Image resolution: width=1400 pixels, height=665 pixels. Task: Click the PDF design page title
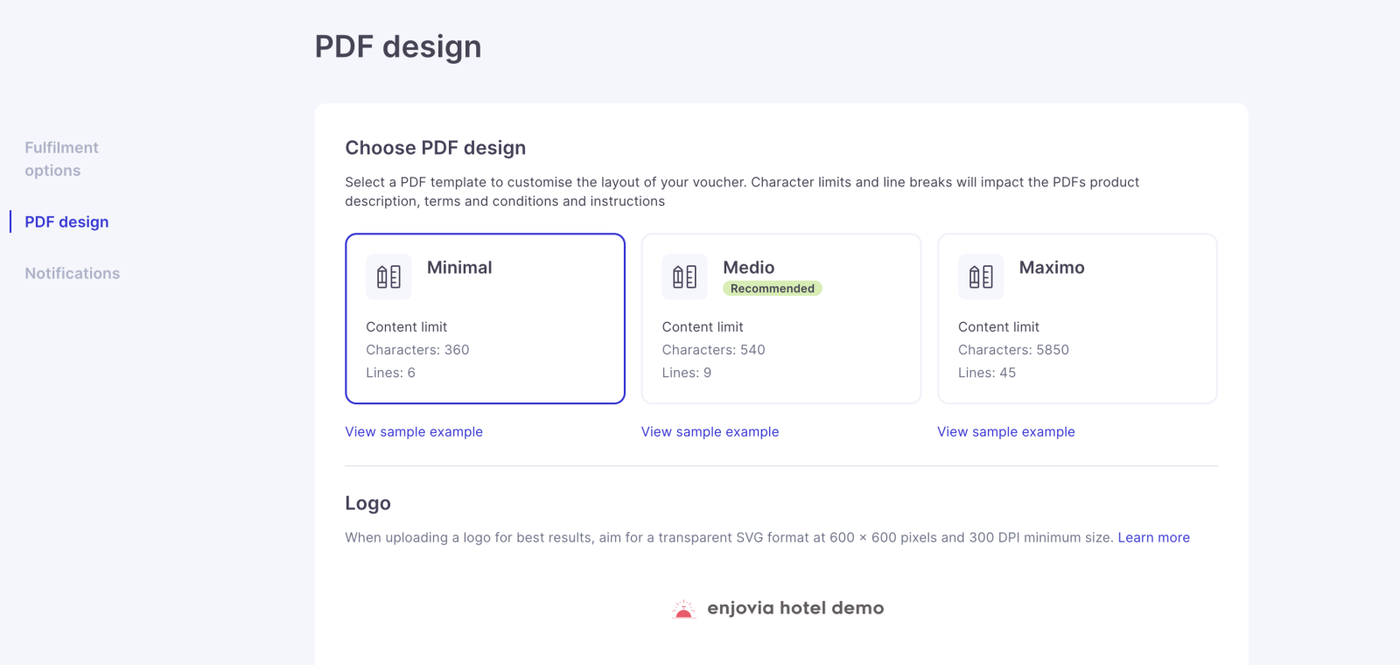tap(398, 47)
